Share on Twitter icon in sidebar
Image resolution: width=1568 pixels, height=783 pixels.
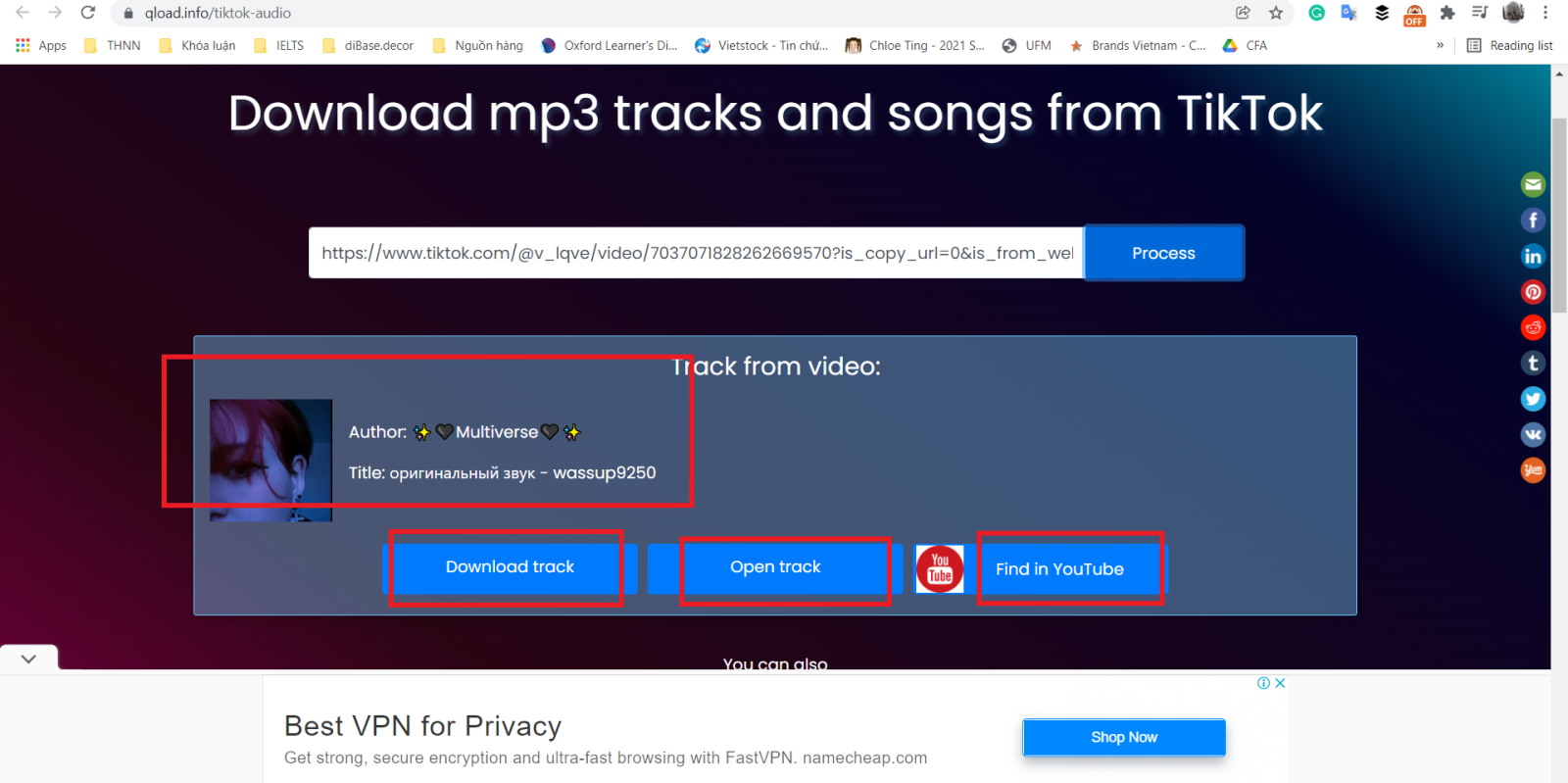coord(1533,399)
